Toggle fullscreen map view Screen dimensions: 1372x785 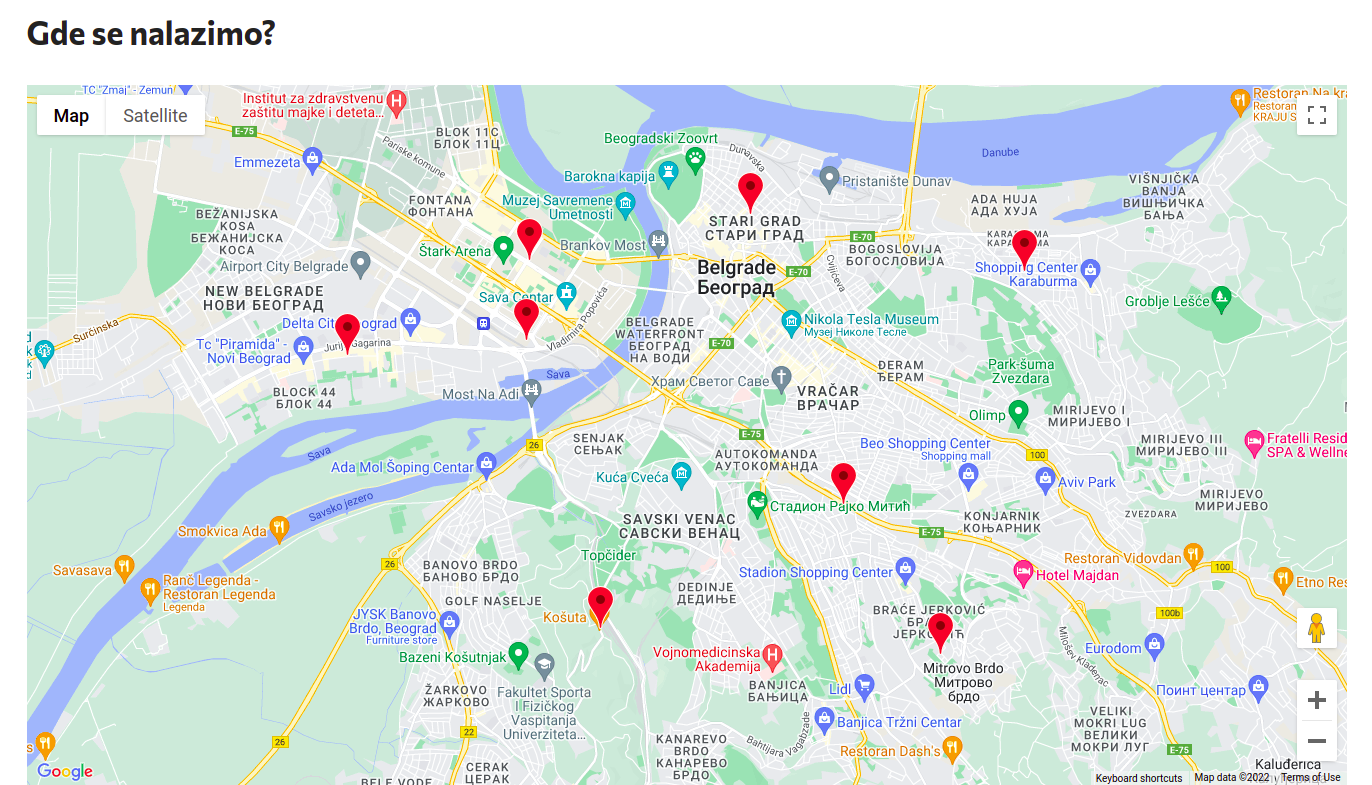tap(1316, 115)
